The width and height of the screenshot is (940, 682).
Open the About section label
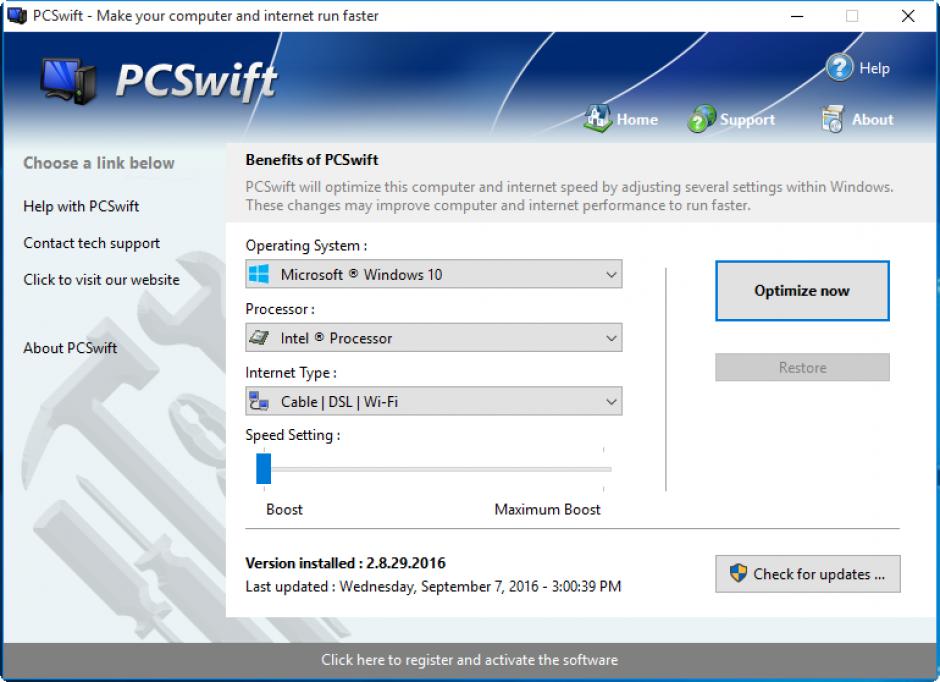click(x=872, y=120)
